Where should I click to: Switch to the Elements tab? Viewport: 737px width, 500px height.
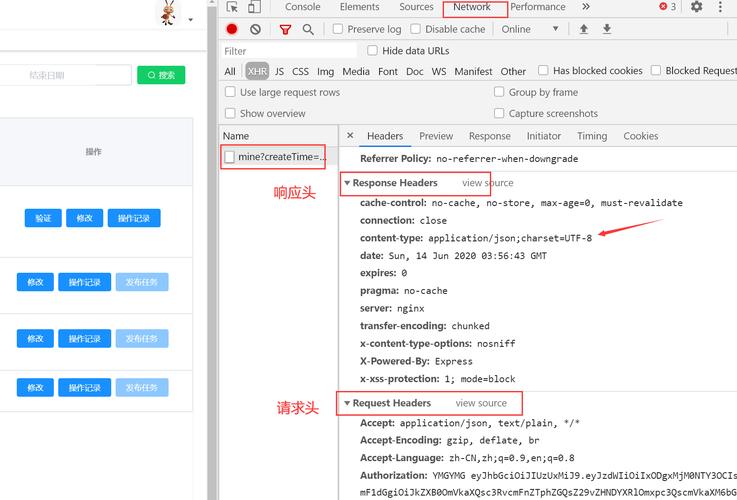[359, 7]
